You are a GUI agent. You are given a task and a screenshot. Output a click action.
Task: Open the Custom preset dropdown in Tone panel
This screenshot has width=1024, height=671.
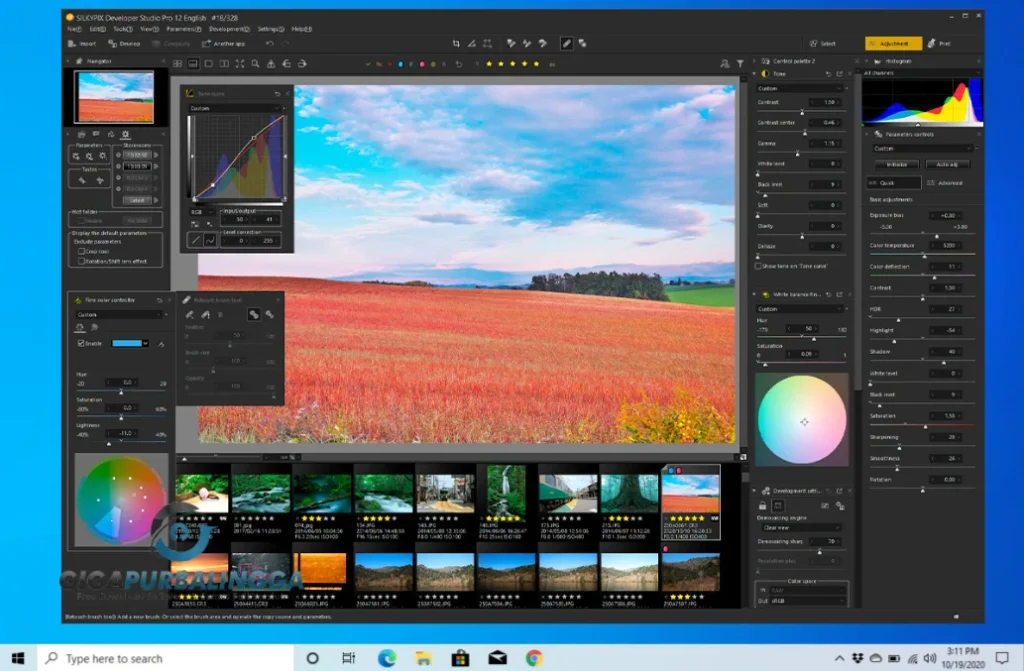[x=801, y=88]
